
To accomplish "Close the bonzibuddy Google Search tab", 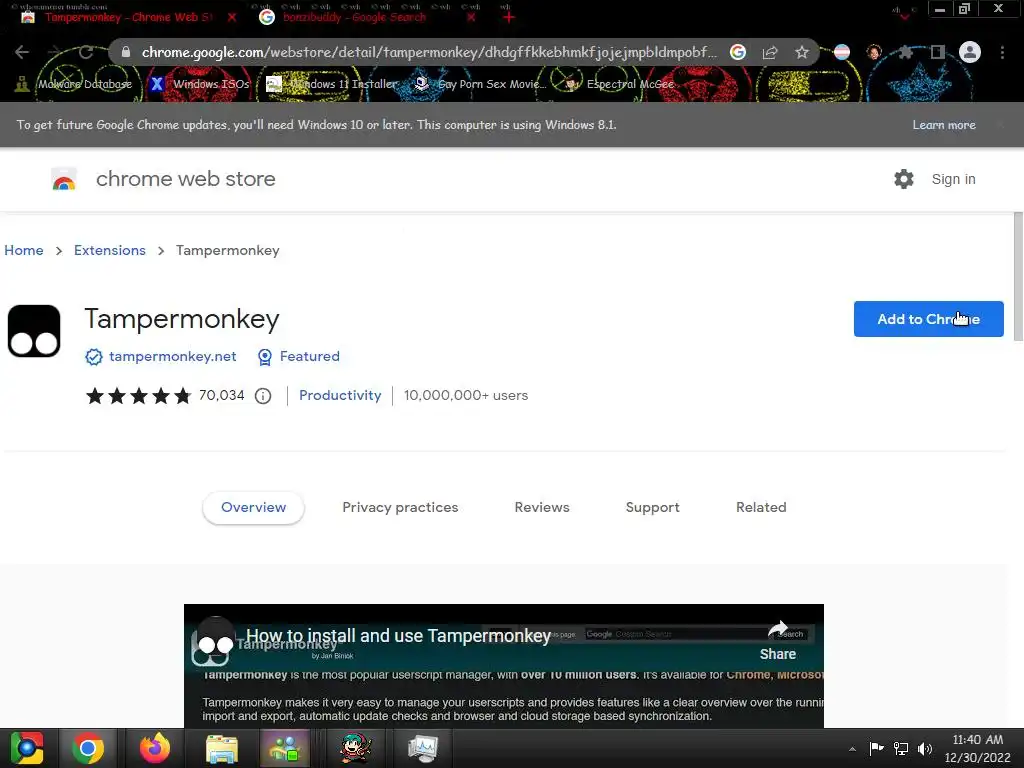I will 471,18.
